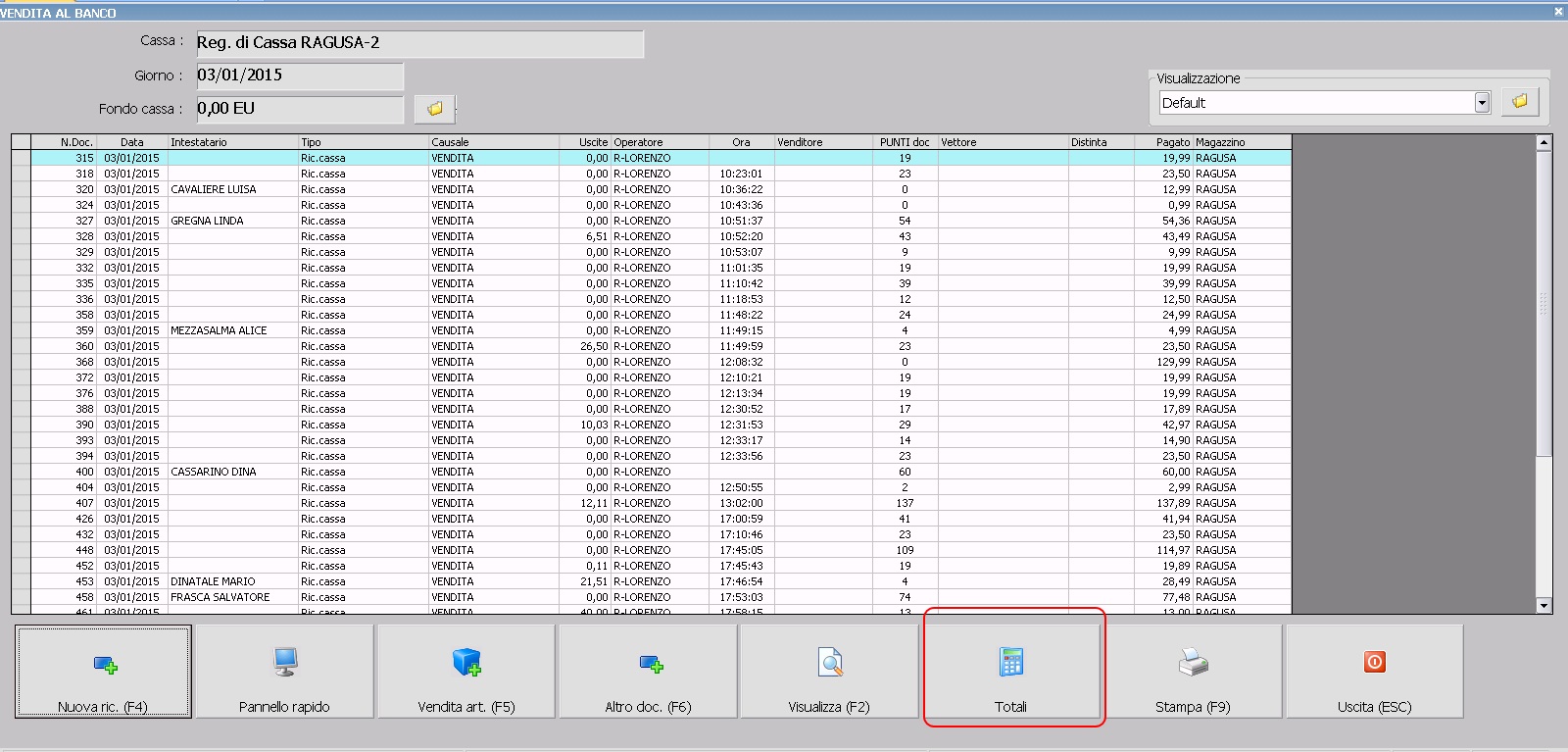Click the Pagato value 43,49

click(x=1176, y=236)
